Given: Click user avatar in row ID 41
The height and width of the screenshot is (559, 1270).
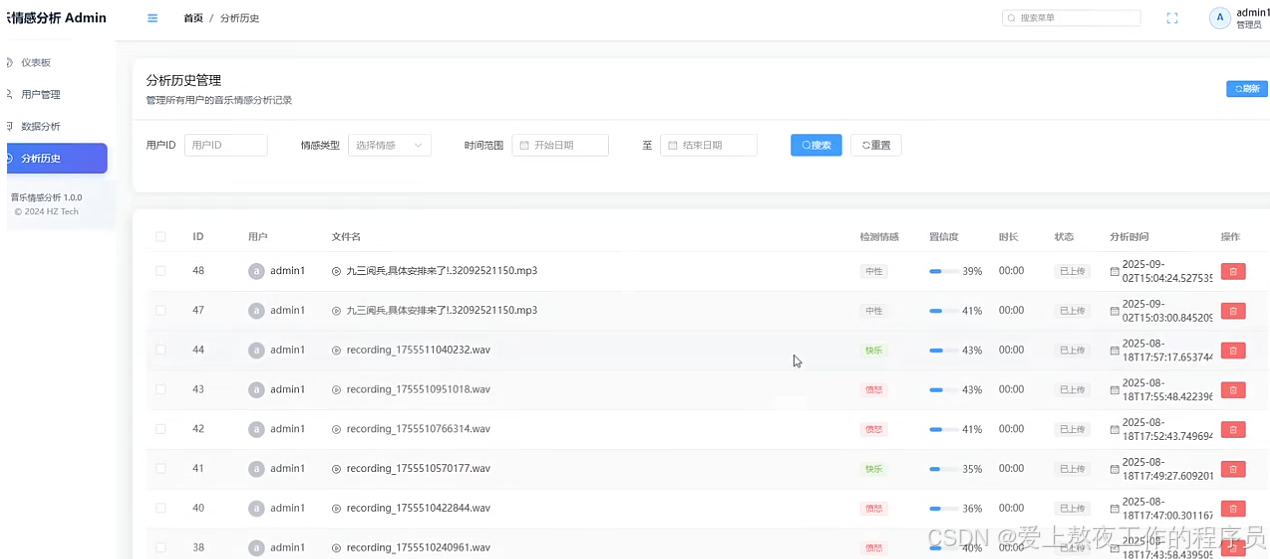Looking at the screenshot, I should tap(256, 469).
